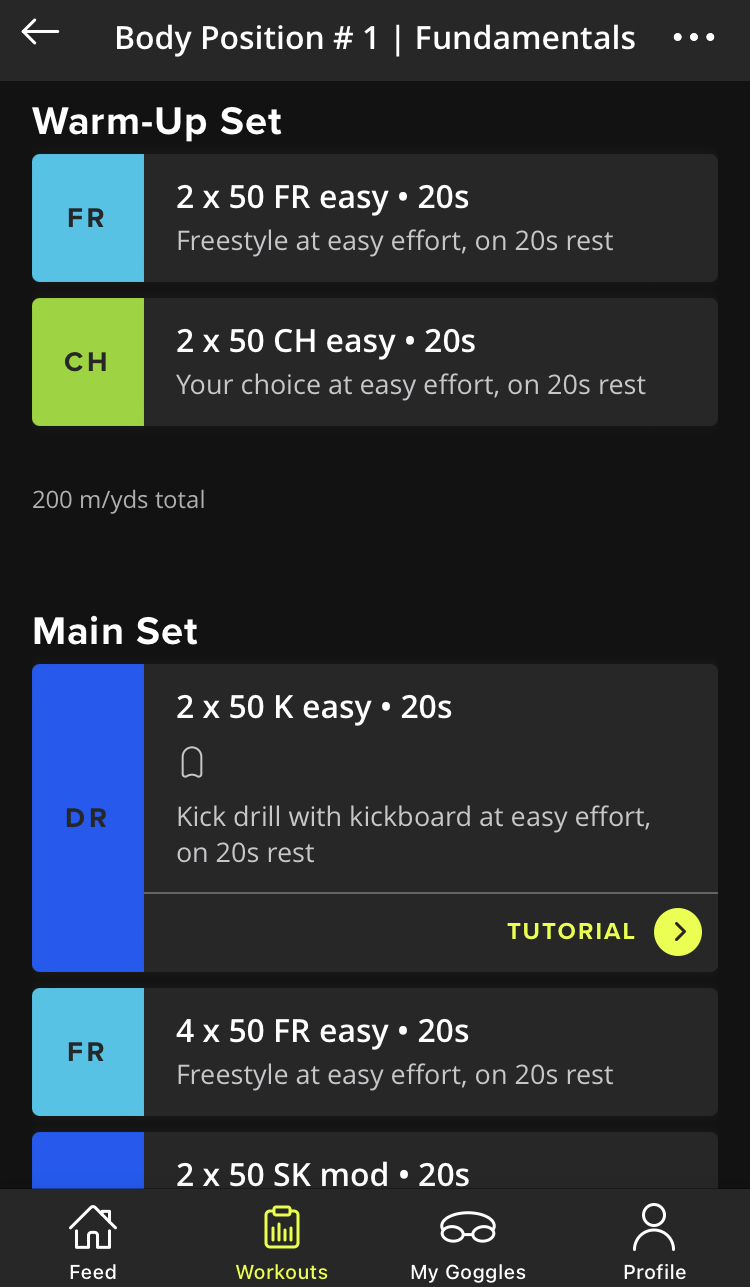Tap the back arrow icon
The height and width of the screenshot is (1287, 750).
click(x=40, y=32)
